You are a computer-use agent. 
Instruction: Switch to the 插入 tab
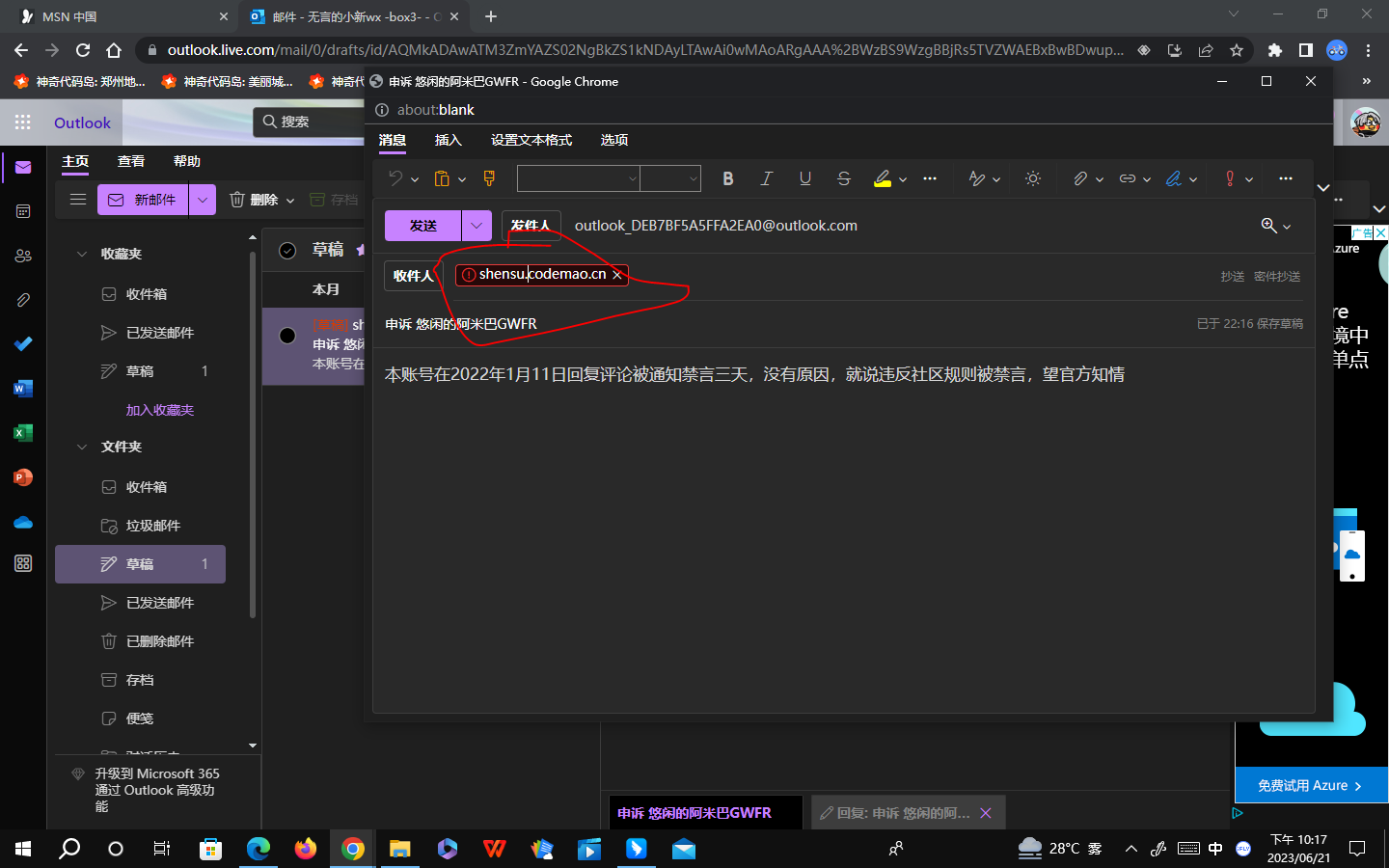click(449, 140)
